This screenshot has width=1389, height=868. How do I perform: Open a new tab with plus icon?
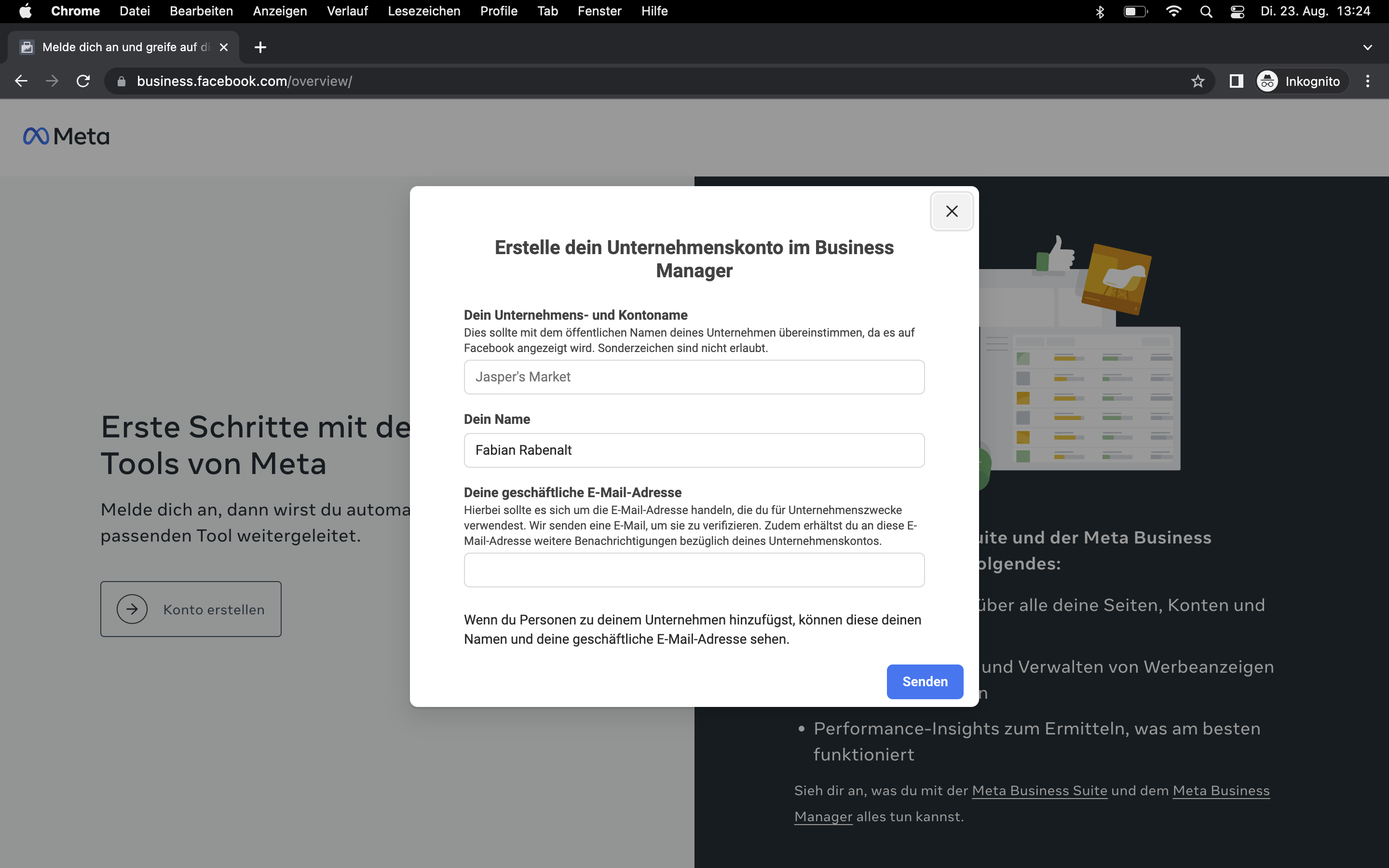point(260,47)
